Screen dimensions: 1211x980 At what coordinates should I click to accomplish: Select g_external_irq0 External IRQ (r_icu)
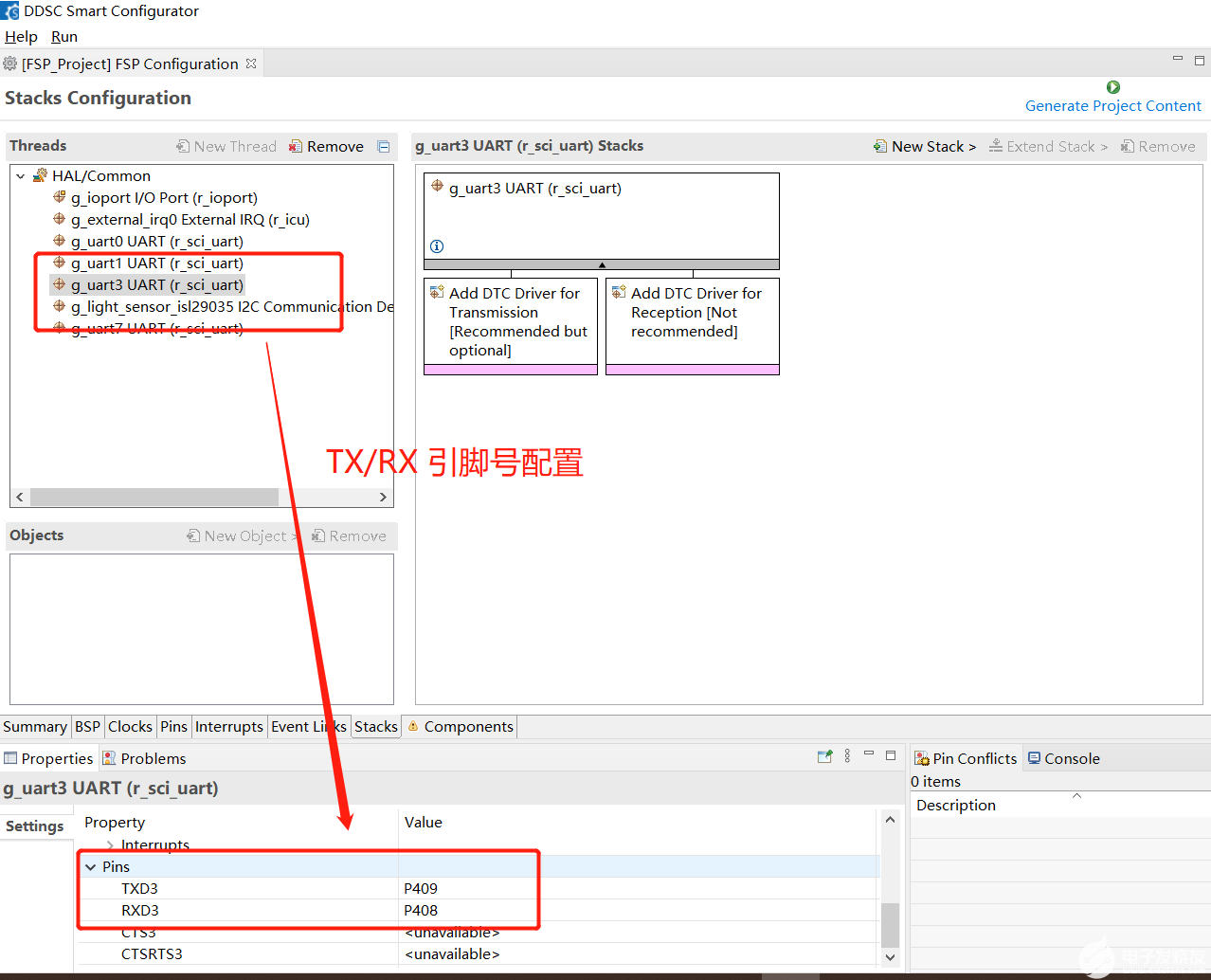[x=190, y=219]
